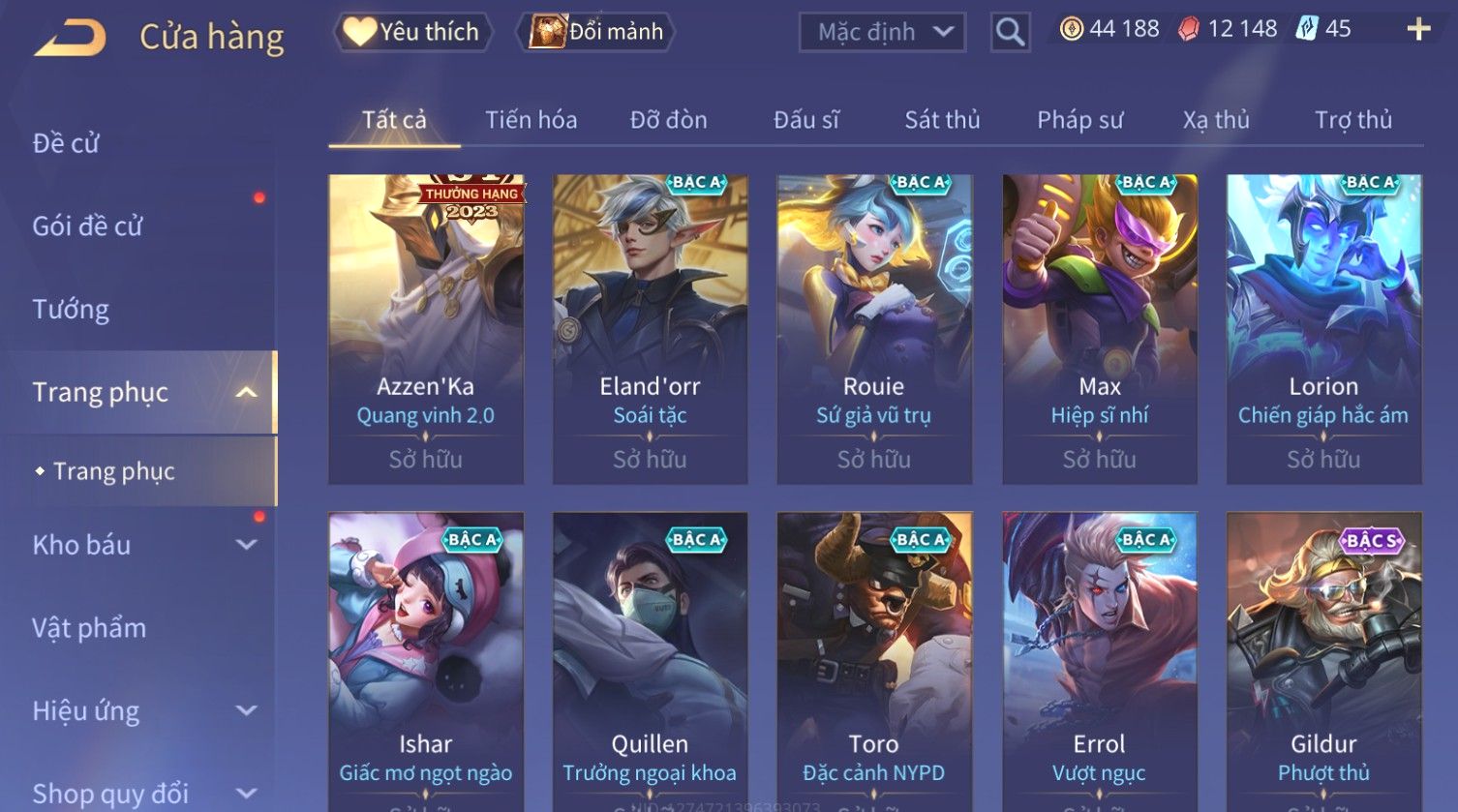Expand the Hiệu ứng sidebar section
Screen dimensions: 1458x812
(246, 711)
